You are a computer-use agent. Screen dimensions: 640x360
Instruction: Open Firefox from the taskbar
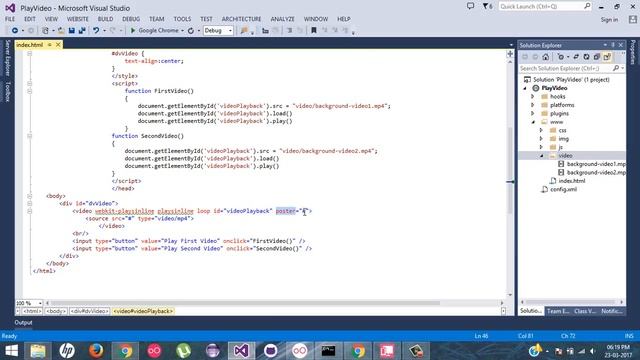tap(96, 351)
